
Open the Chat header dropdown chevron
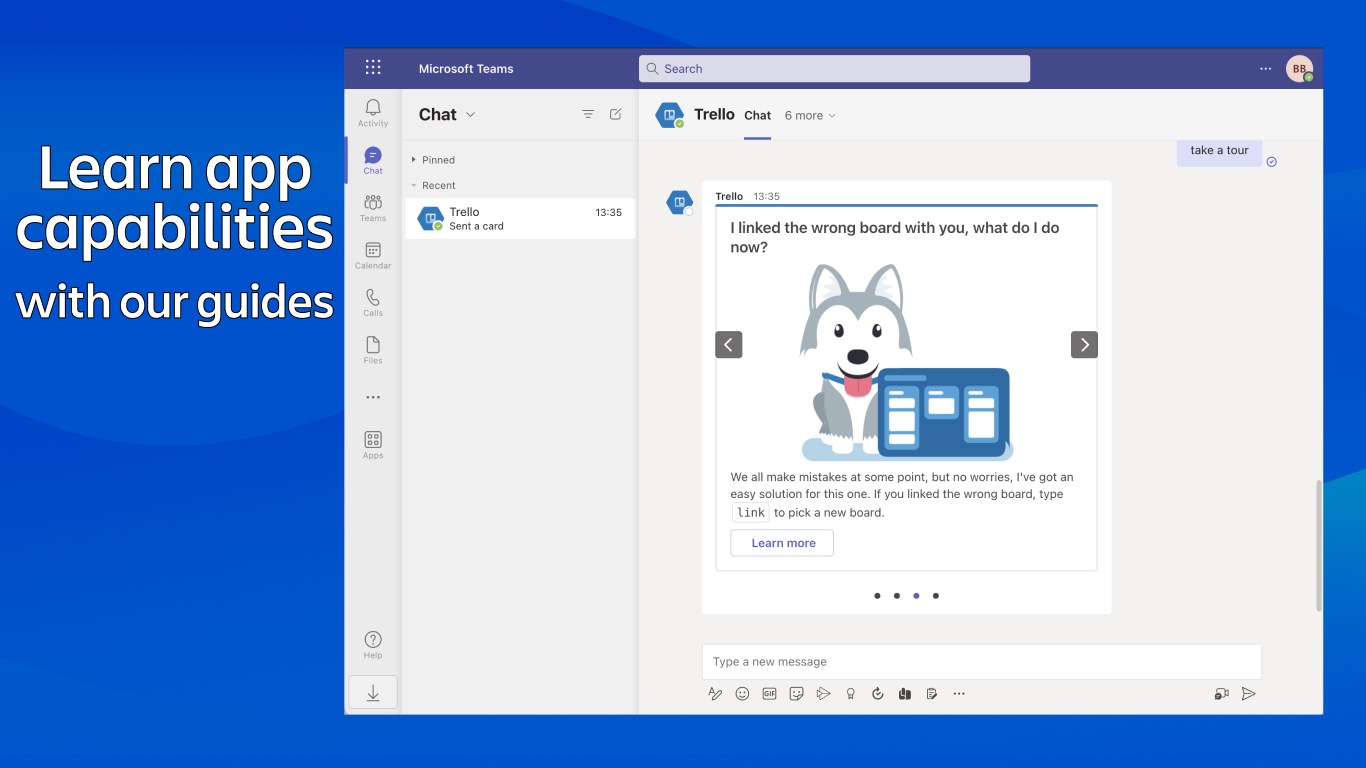point(471,115)
